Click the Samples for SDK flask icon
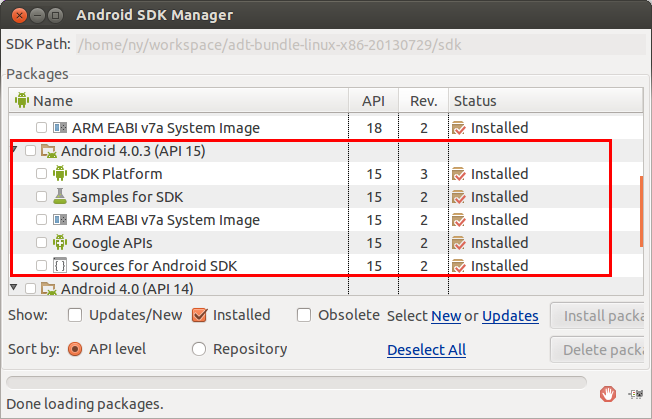 click(59, 197)
